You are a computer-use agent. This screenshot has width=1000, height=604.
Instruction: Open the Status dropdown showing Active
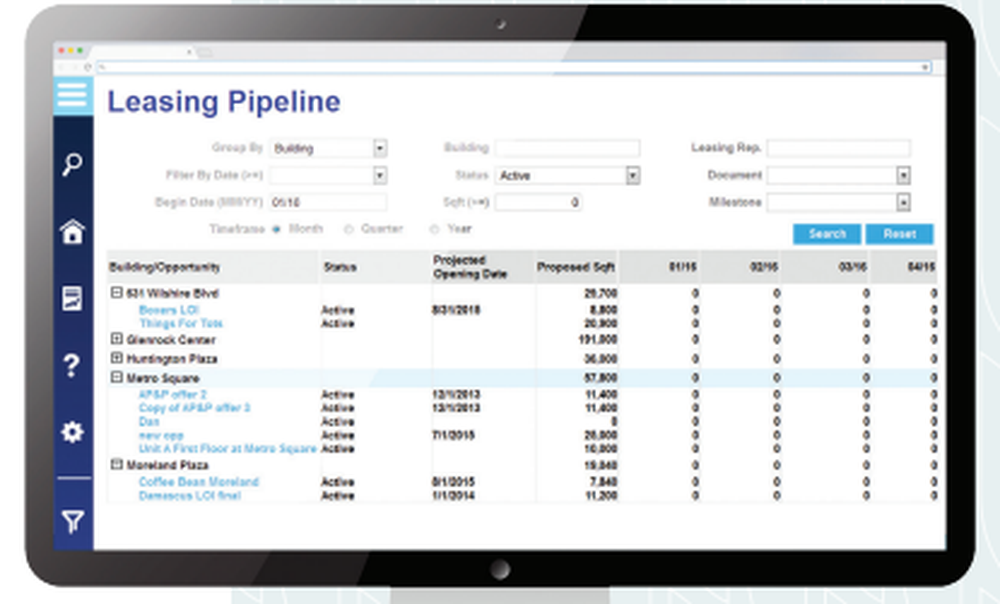633,174
